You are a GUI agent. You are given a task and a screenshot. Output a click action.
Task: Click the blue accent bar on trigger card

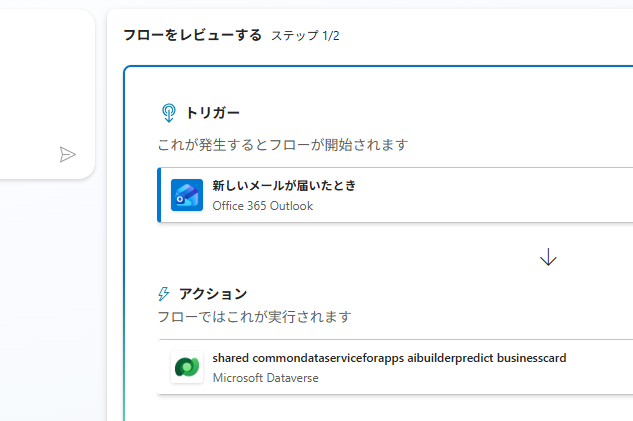[159, 195]
